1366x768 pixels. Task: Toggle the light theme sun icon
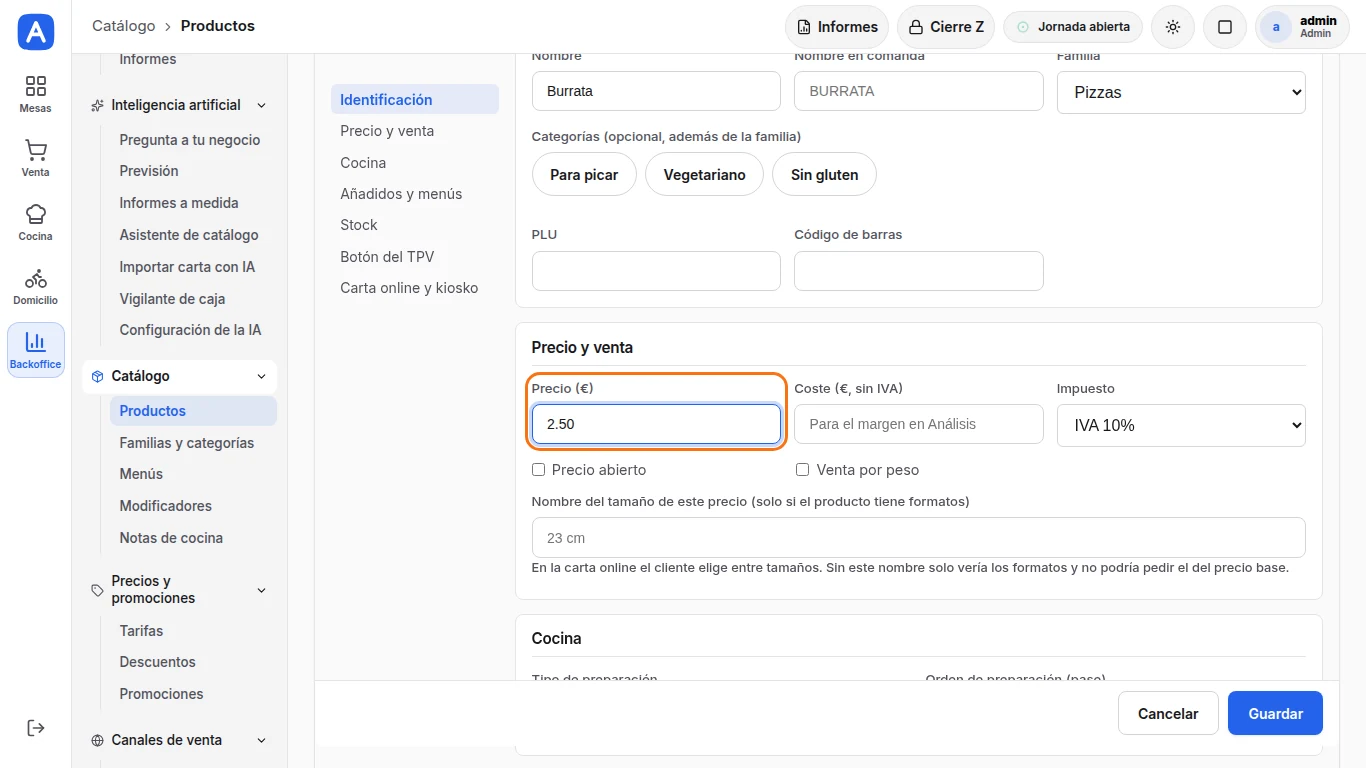pyautogui.click(x=1173, y=27)
